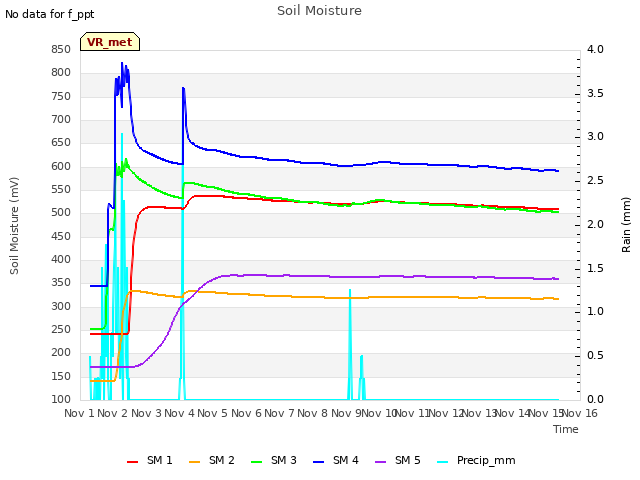Click the Nov 7 date label
The image size is (640, 480).
280,413
